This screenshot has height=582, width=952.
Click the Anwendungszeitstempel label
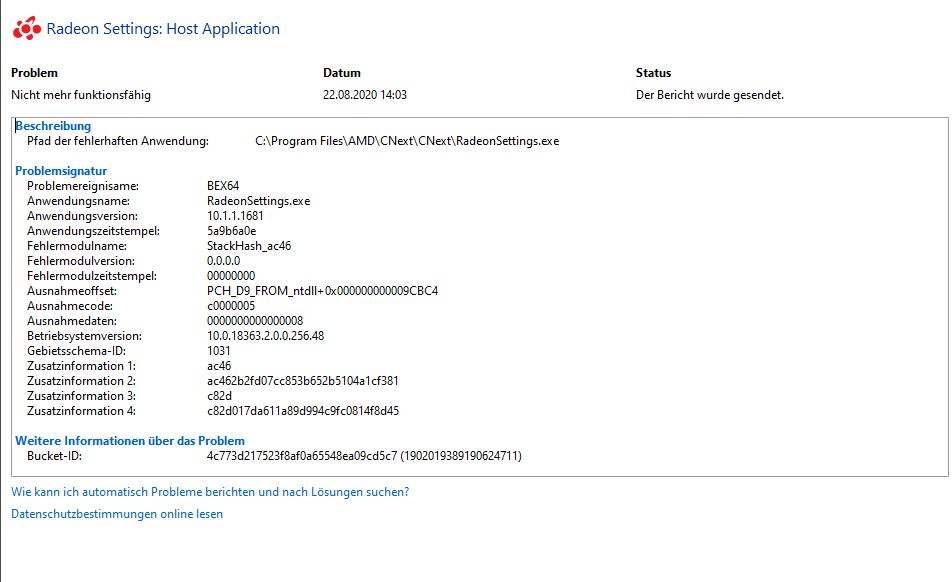(x=94, y=231)
